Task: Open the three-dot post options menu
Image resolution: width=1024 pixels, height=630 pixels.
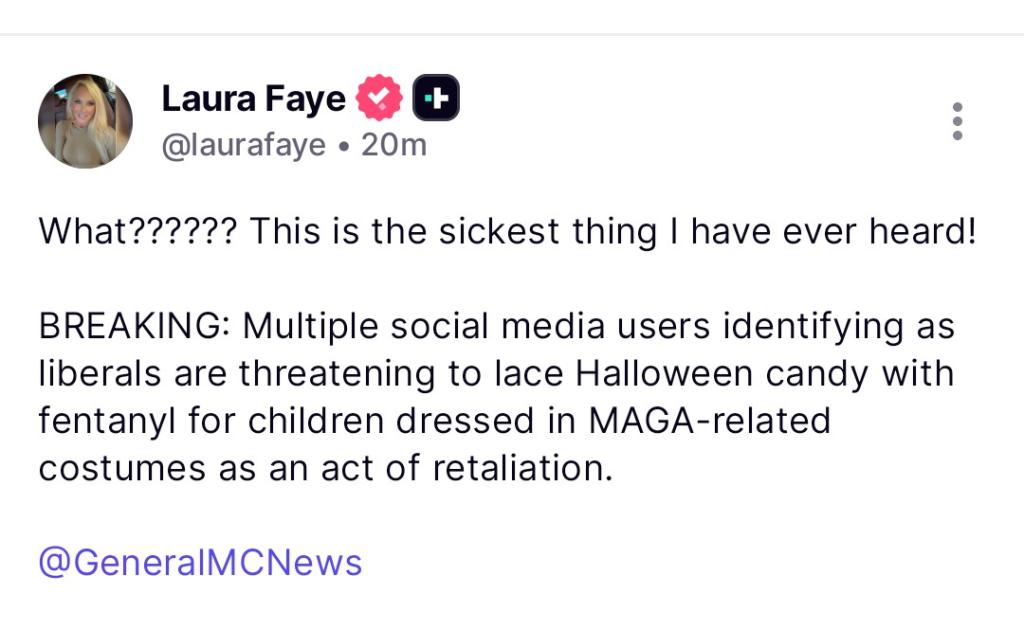Action: [957, 121]
